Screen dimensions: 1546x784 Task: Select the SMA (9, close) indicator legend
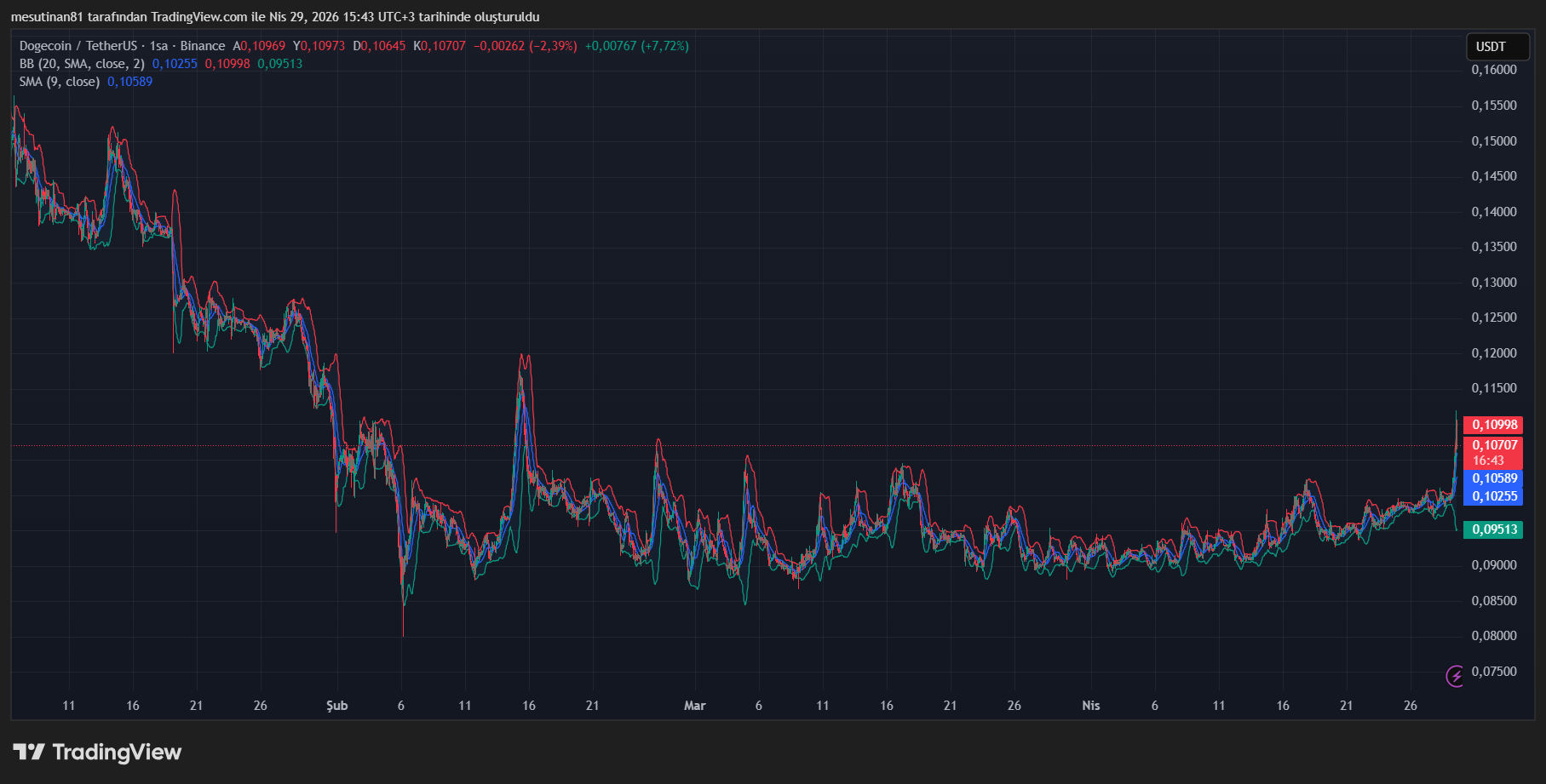60,82
